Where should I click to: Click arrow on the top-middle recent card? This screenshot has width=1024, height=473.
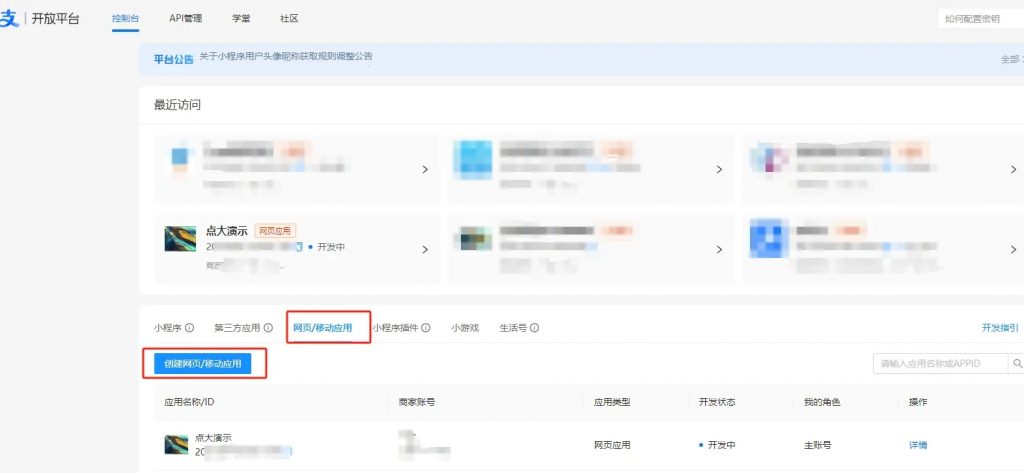(719, 169)
